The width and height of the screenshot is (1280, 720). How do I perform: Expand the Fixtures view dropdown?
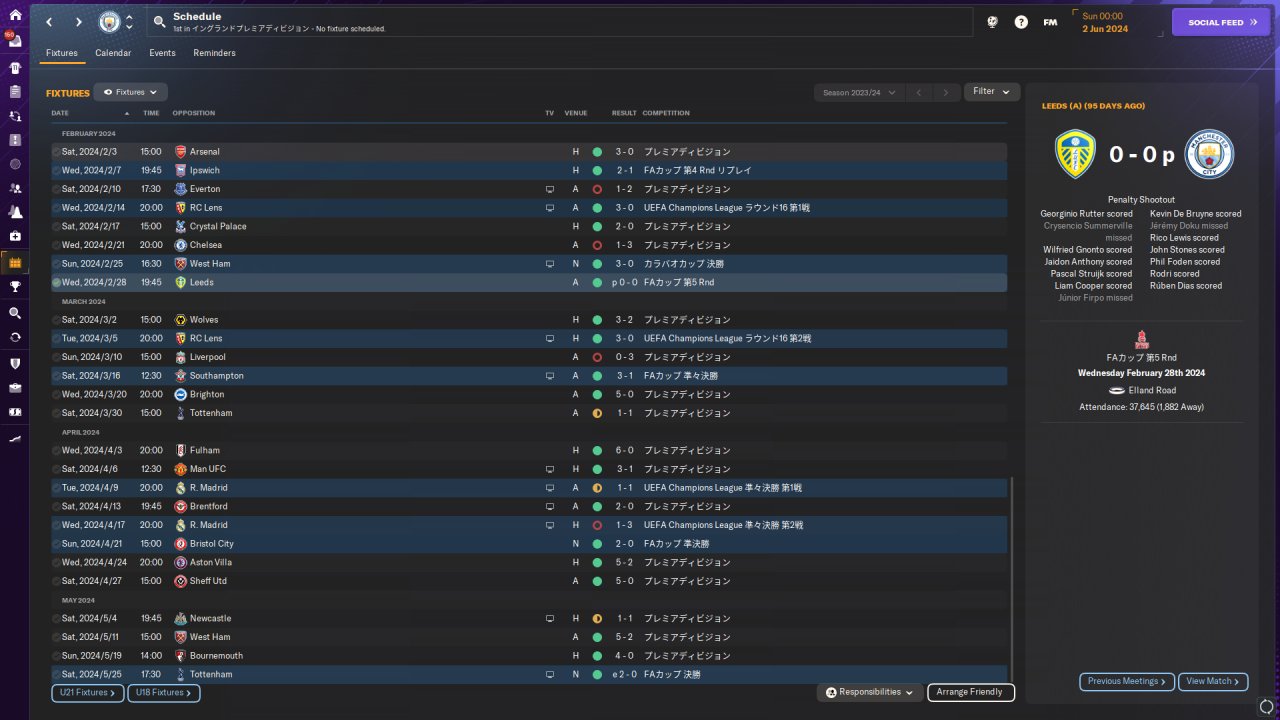point(130,92)
